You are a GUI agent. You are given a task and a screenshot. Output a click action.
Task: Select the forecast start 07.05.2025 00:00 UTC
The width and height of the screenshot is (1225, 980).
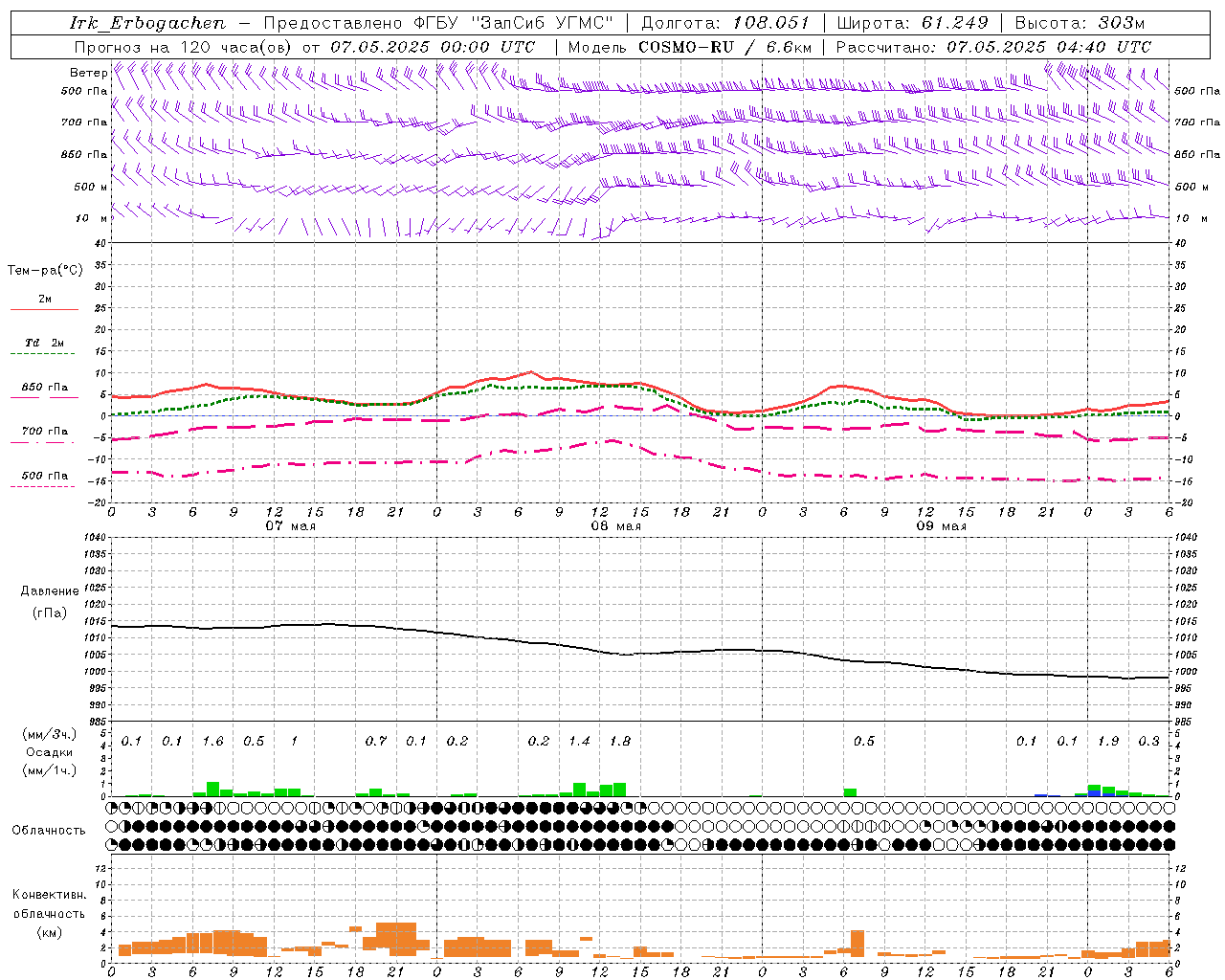[x=433, y=47]
